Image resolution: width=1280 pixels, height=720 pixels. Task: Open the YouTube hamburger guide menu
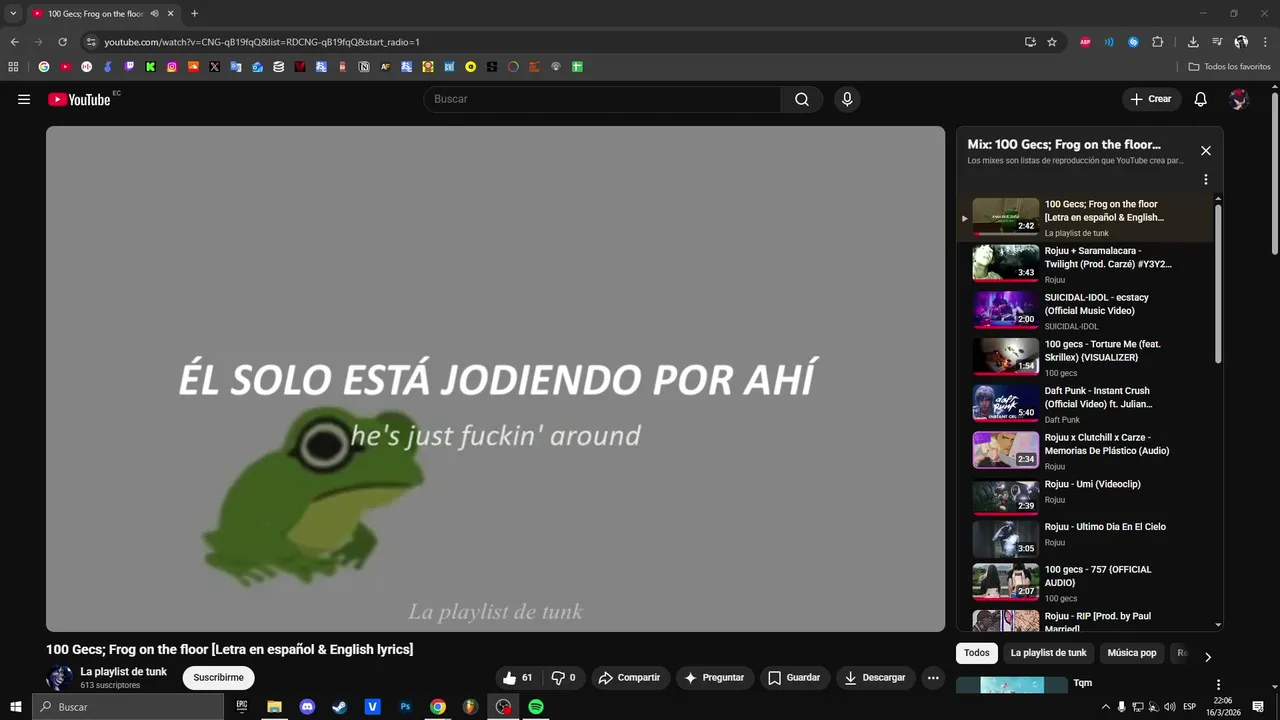point(24,99)
